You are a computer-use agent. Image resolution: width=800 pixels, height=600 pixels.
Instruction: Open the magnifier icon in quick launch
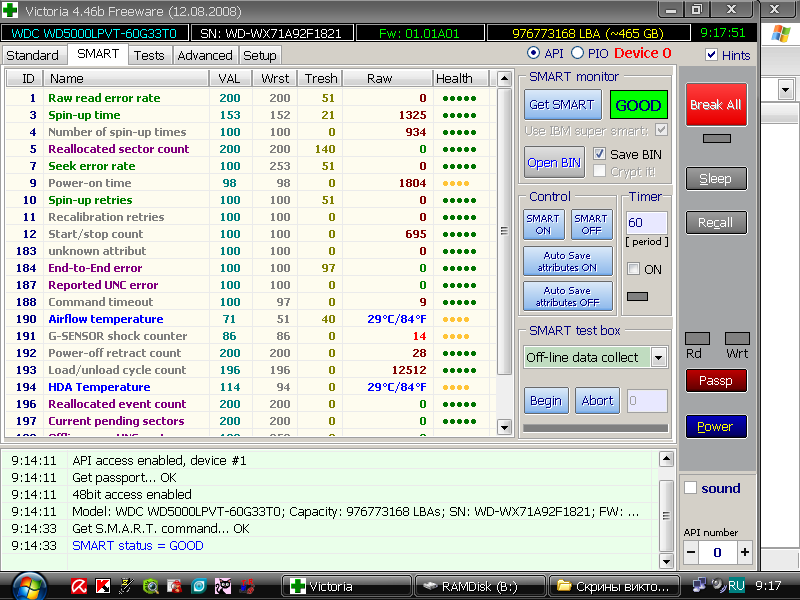[x=151, y=586]
